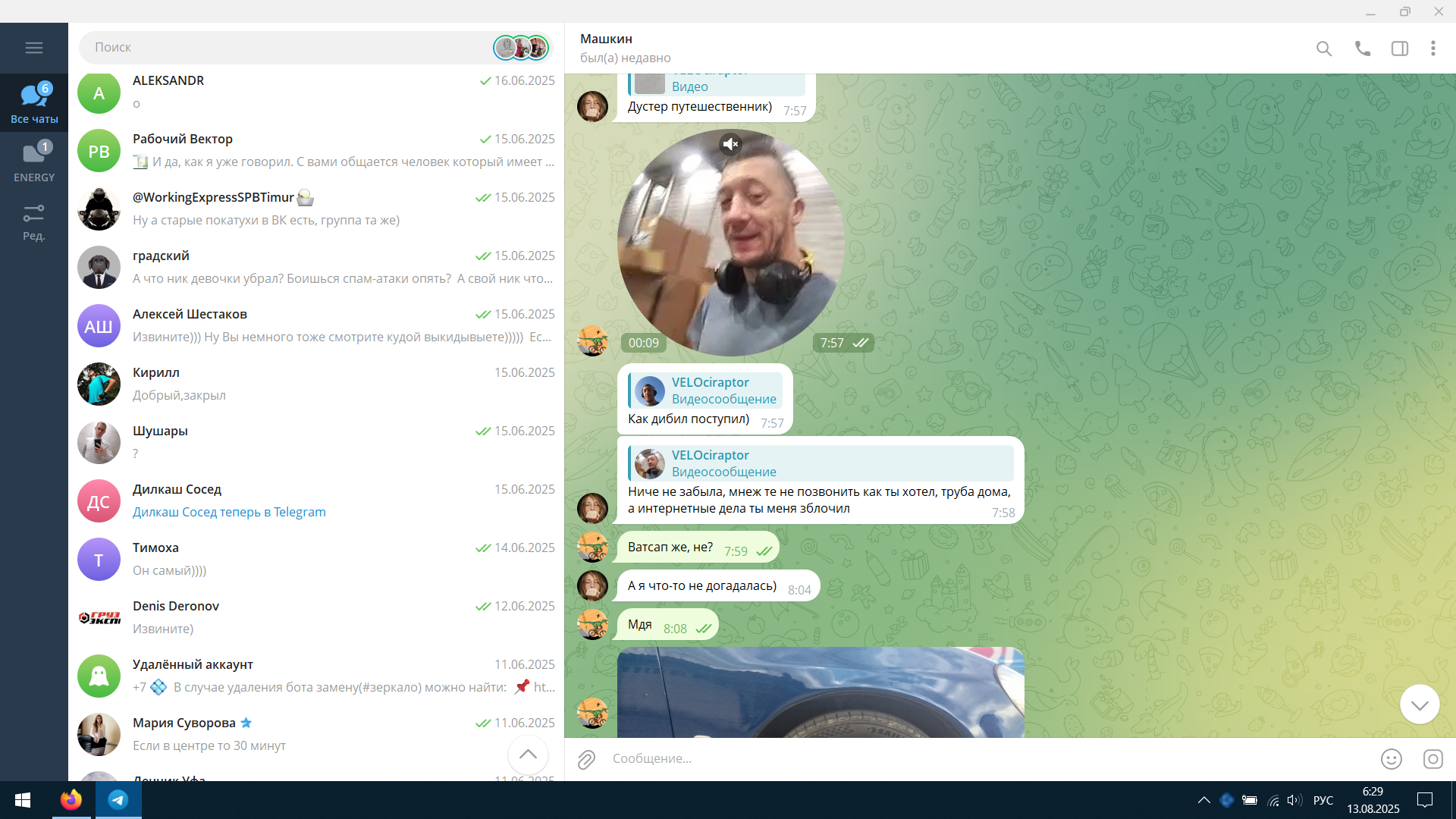Viewport: 1456px width, 819px height.
Task: Start a voice call with Машкин
Action: (x=1363, y=49)
